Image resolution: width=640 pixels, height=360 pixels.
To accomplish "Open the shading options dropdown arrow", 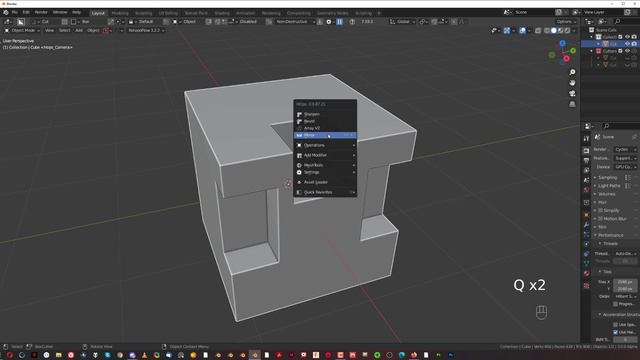I will pos(574,31).
